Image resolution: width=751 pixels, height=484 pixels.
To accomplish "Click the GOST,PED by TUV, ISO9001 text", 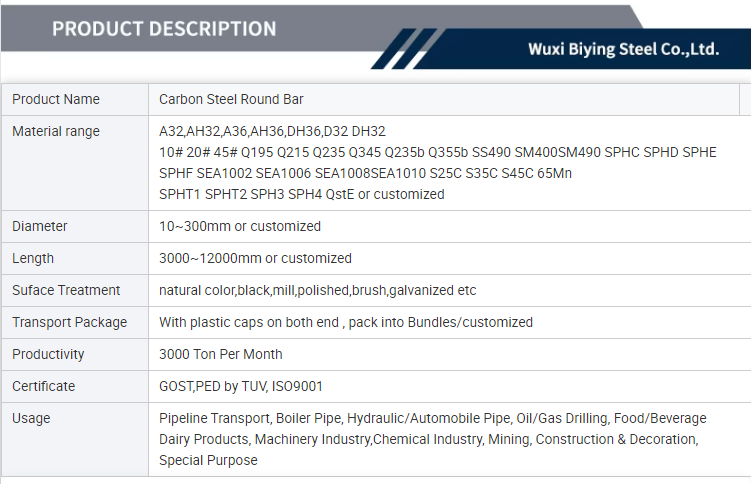I will pyautogui.click(x=241, y=386).
